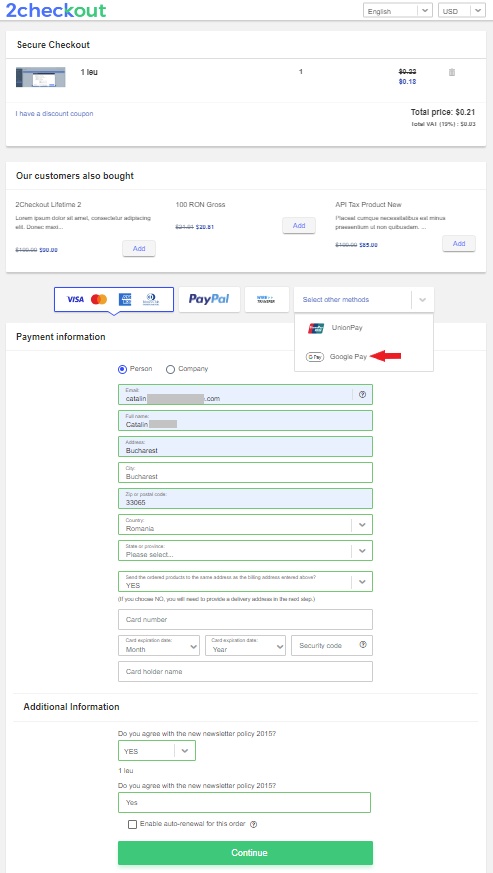Open the card expiration Month dropdown

[x=159, y=646]
